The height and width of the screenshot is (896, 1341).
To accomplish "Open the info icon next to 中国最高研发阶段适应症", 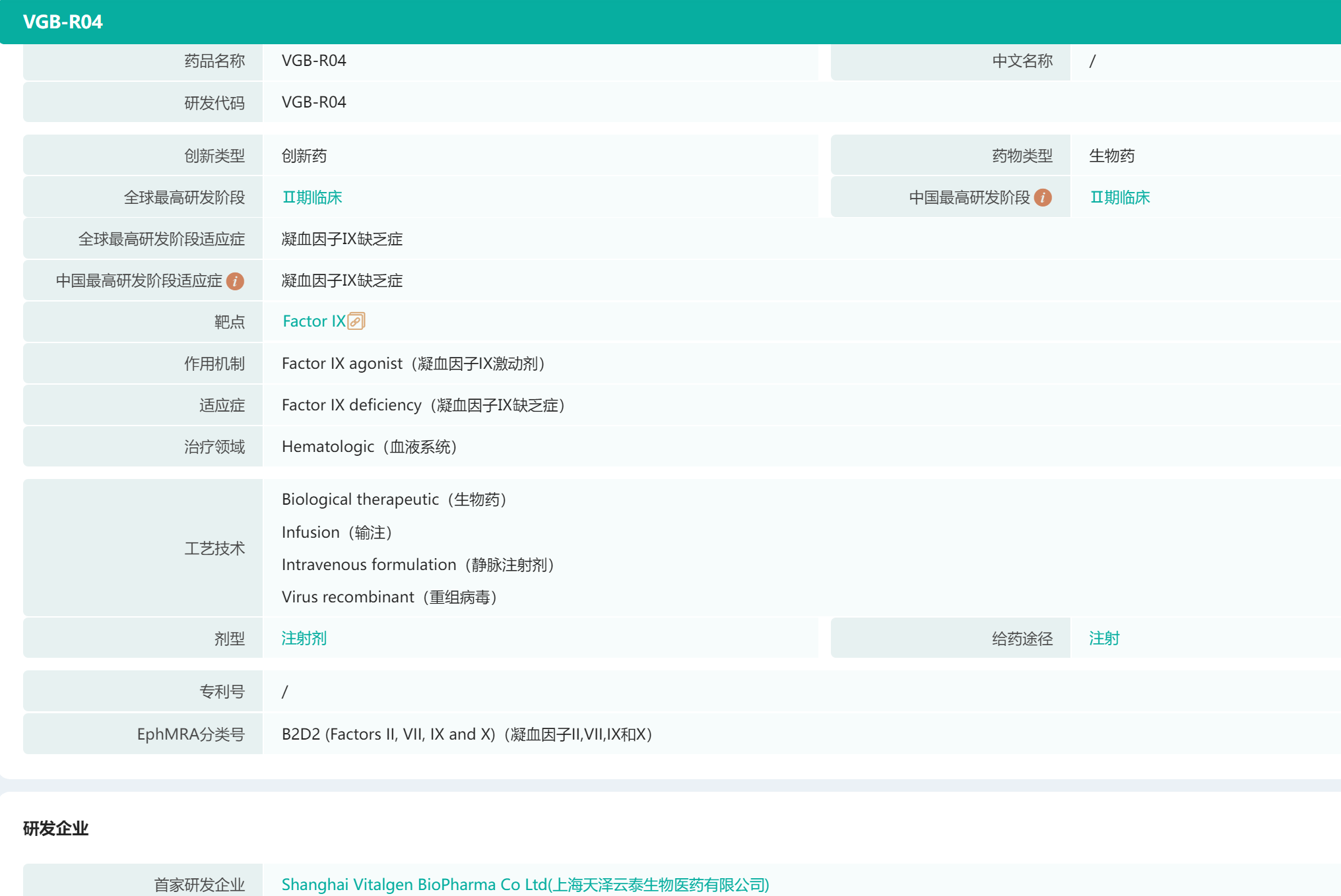I will pyautogui.click(x=236, y=280).
